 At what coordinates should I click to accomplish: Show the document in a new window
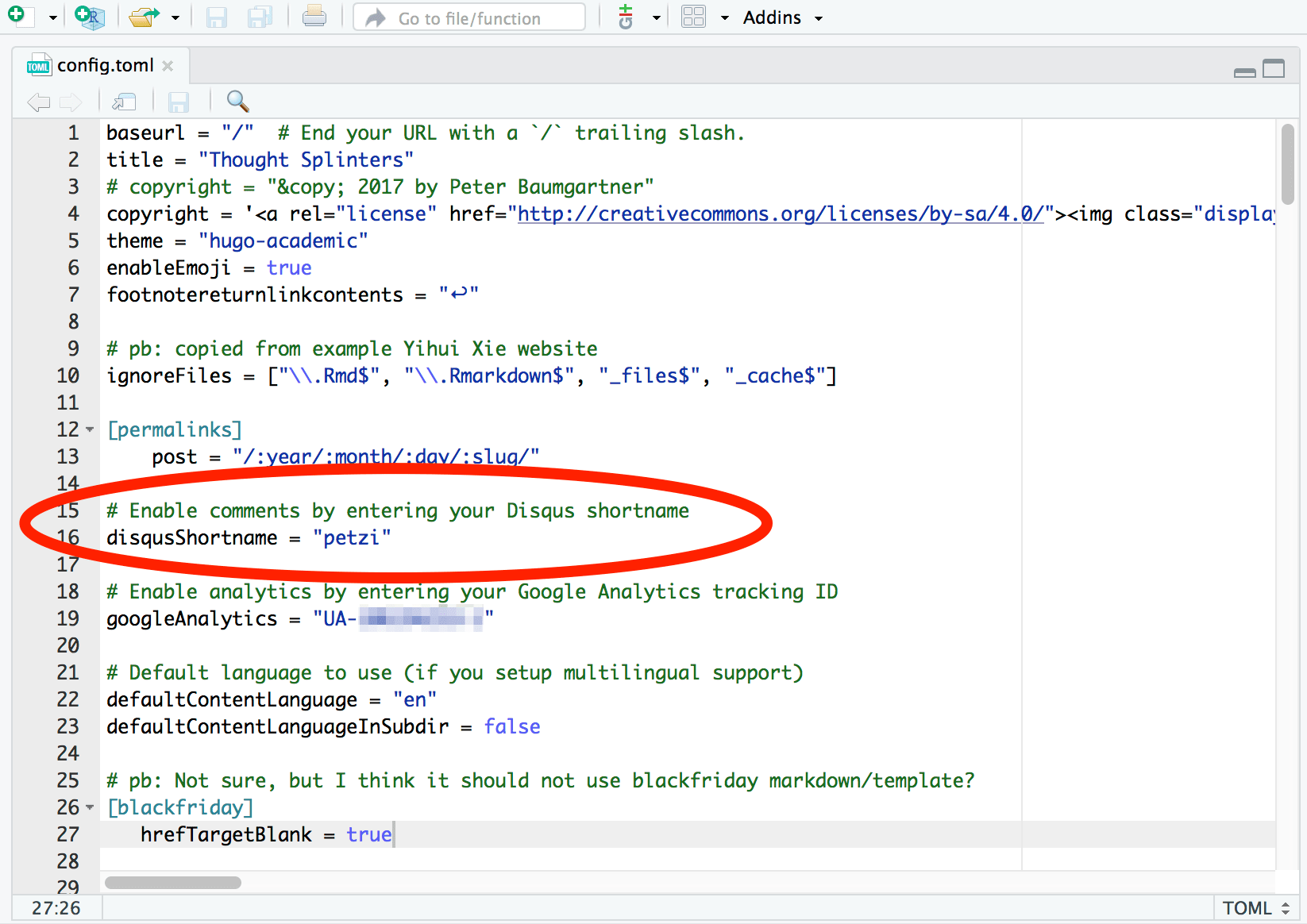pyautogui.click(x=124, y=101)
